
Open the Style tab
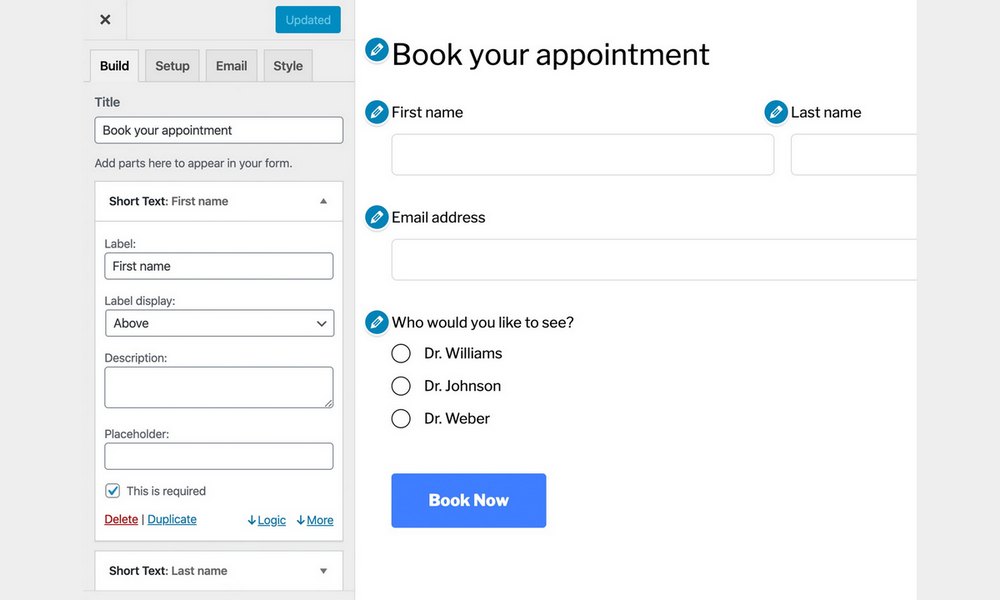pos(288,66)
